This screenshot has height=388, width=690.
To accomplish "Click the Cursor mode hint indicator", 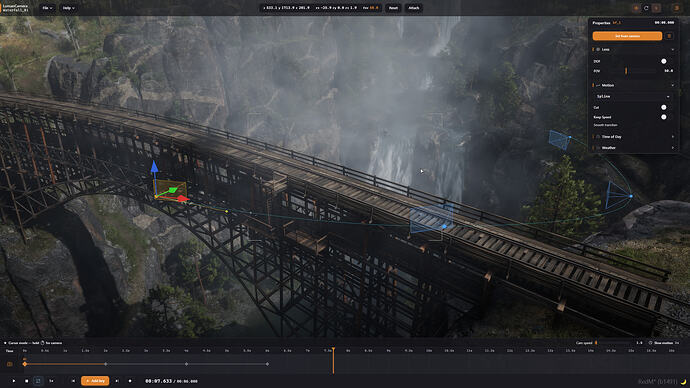I will click(x=33, y=343).
